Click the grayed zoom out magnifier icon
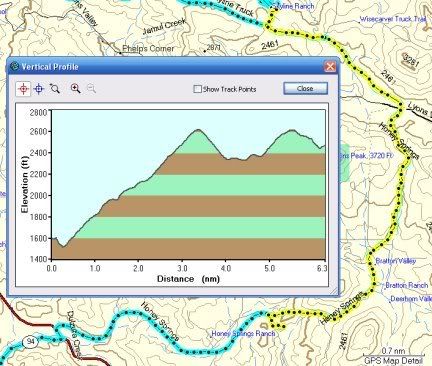 pos(91,88)
